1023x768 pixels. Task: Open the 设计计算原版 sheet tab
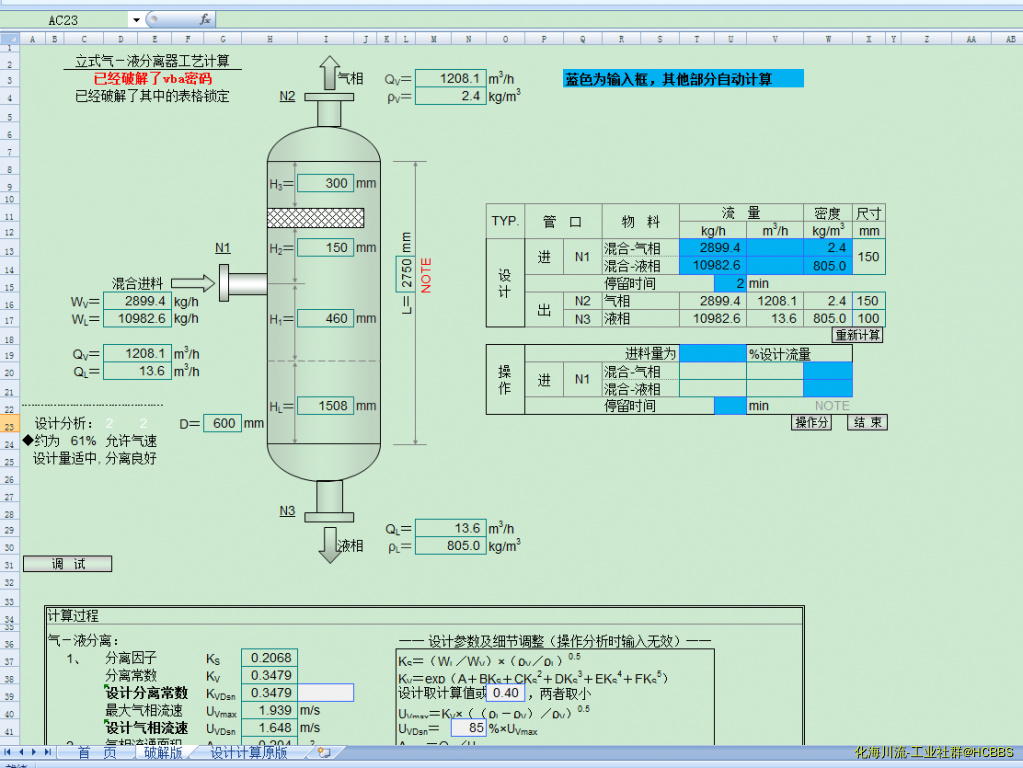click(249, 752)
